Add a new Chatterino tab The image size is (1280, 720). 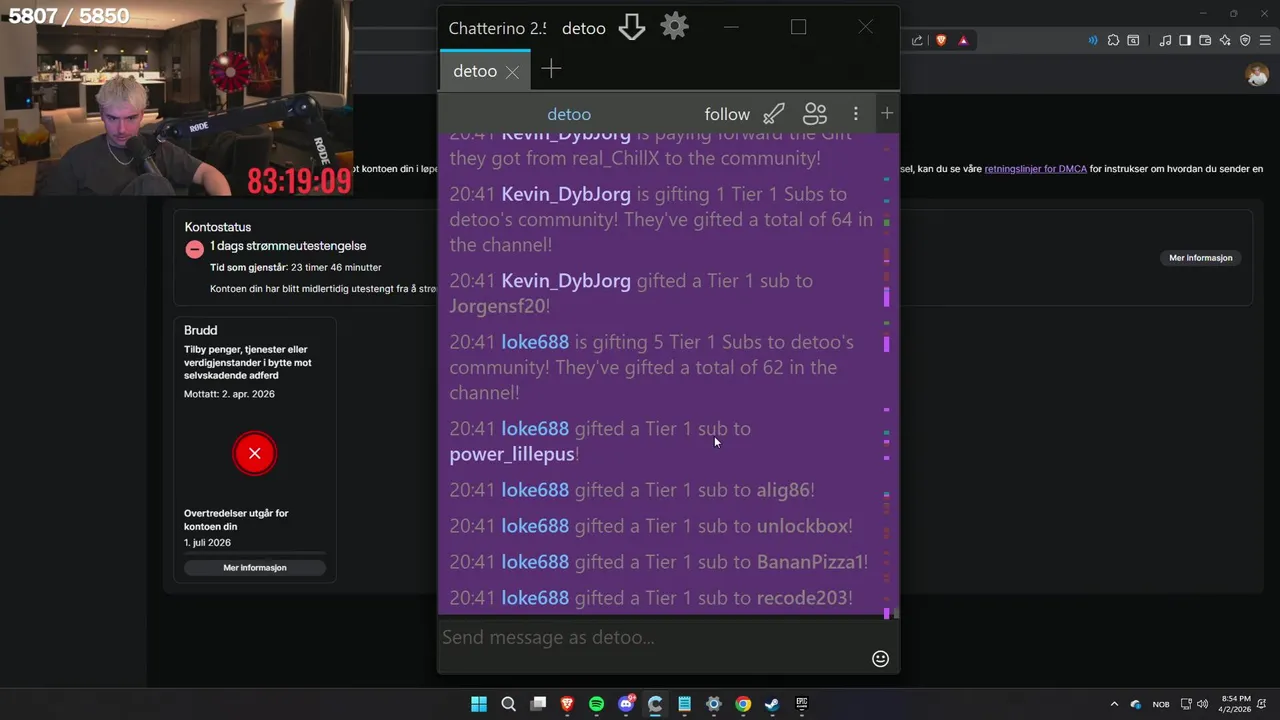pyautogui.click(x=551, y=69)
